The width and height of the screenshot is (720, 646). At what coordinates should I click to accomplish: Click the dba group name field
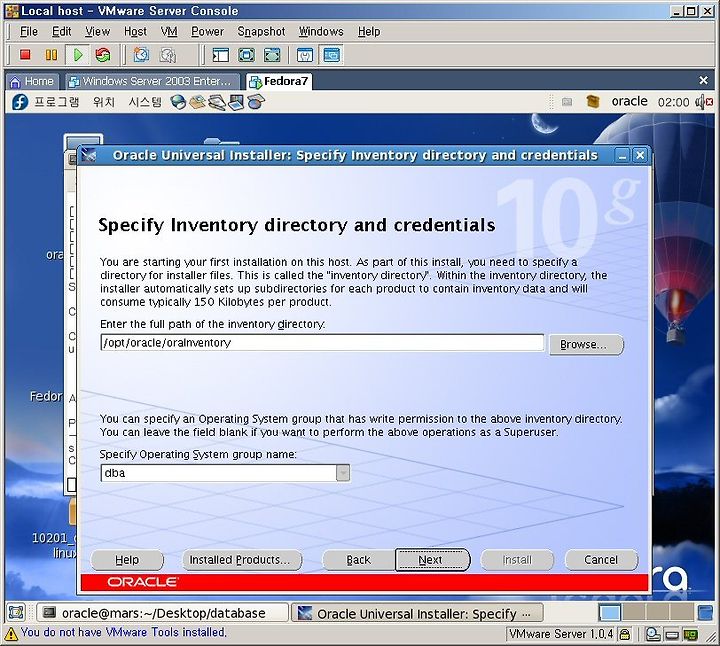point(219,473)
